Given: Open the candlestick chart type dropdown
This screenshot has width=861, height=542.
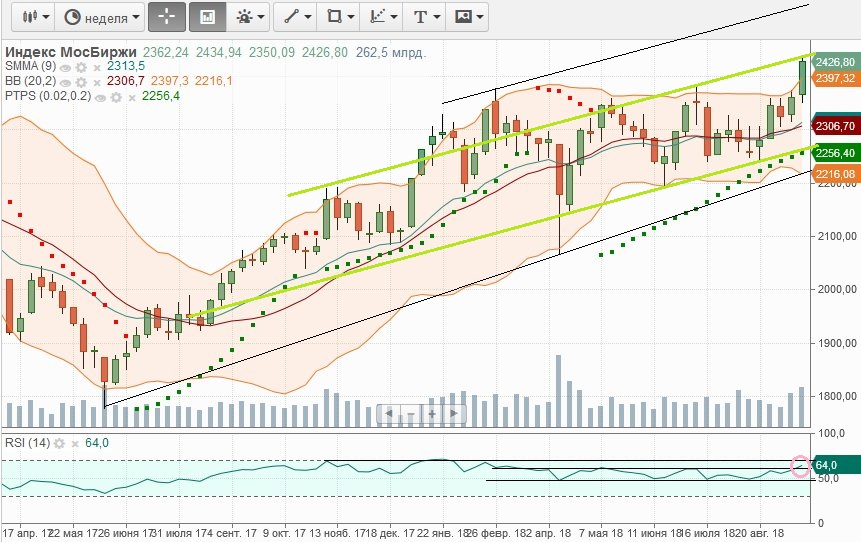Looking at the screenshot, I should pyautogui.click(x=36, y=17).
